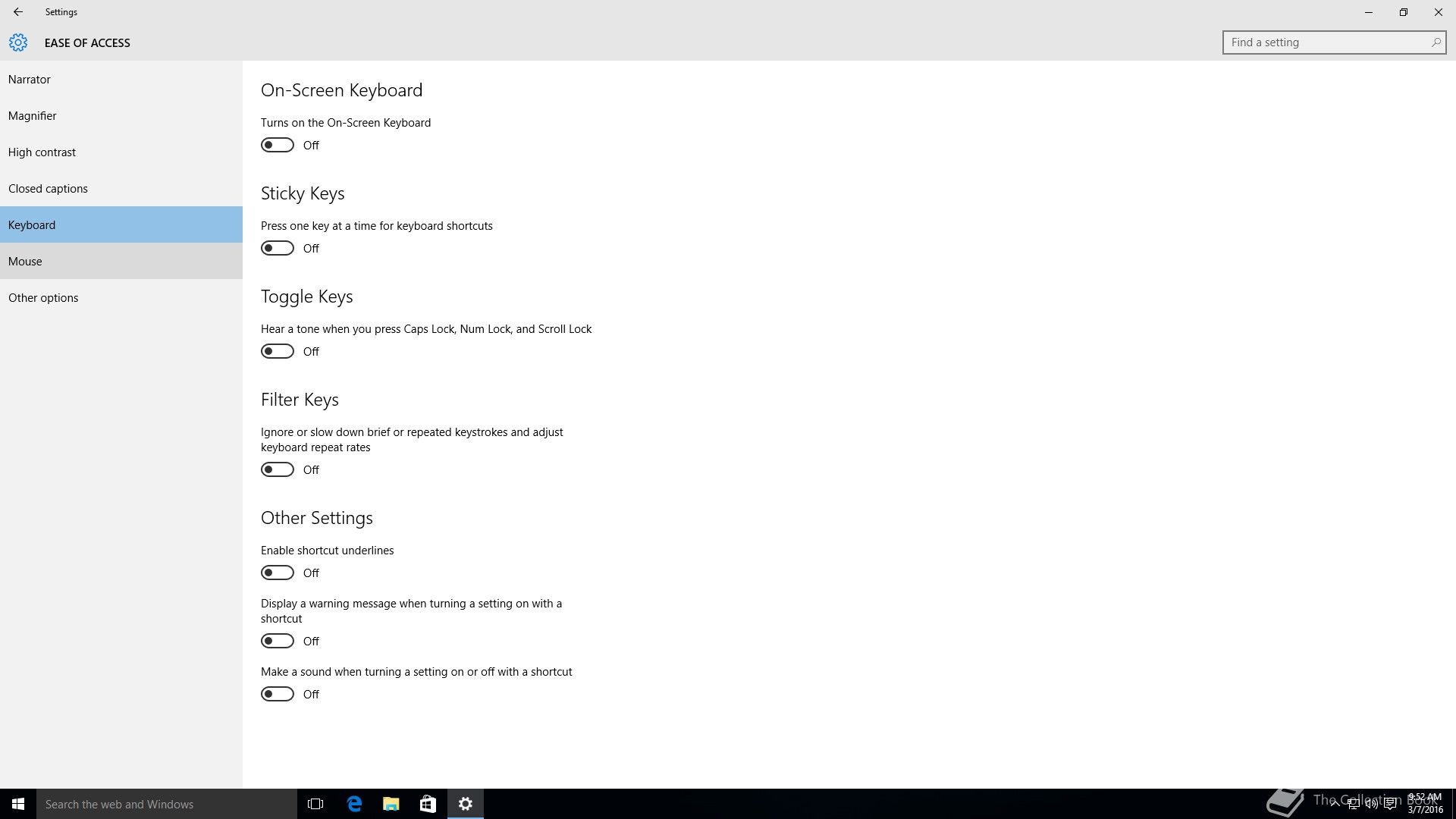Open the Mouse settings category

[25, 262]
